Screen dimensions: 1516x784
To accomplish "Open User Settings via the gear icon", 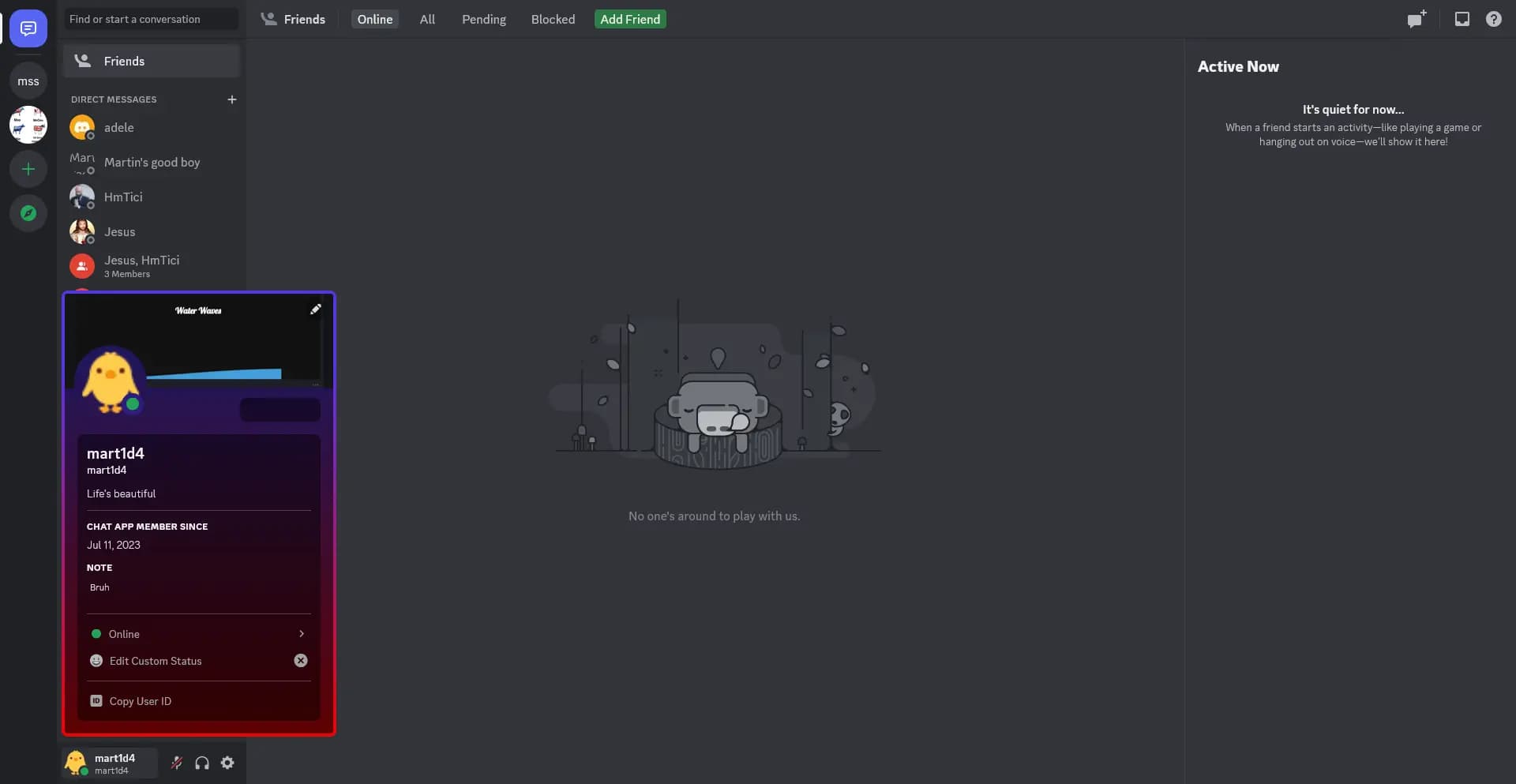I will pyautogui.click(x=227, y=763).
